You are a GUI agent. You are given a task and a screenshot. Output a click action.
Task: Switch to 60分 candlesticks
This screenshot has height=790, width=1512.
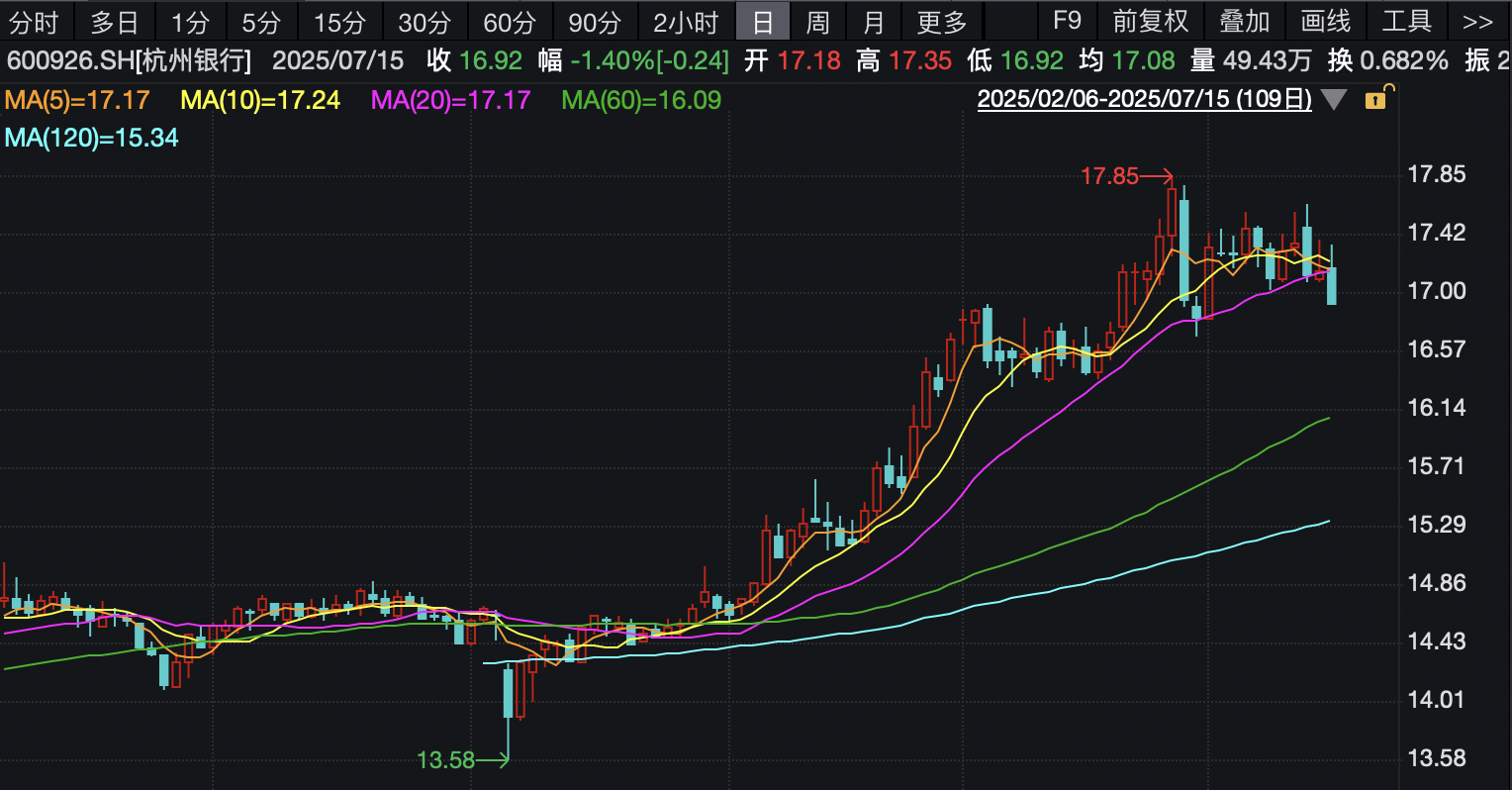(x=510, y=22)
